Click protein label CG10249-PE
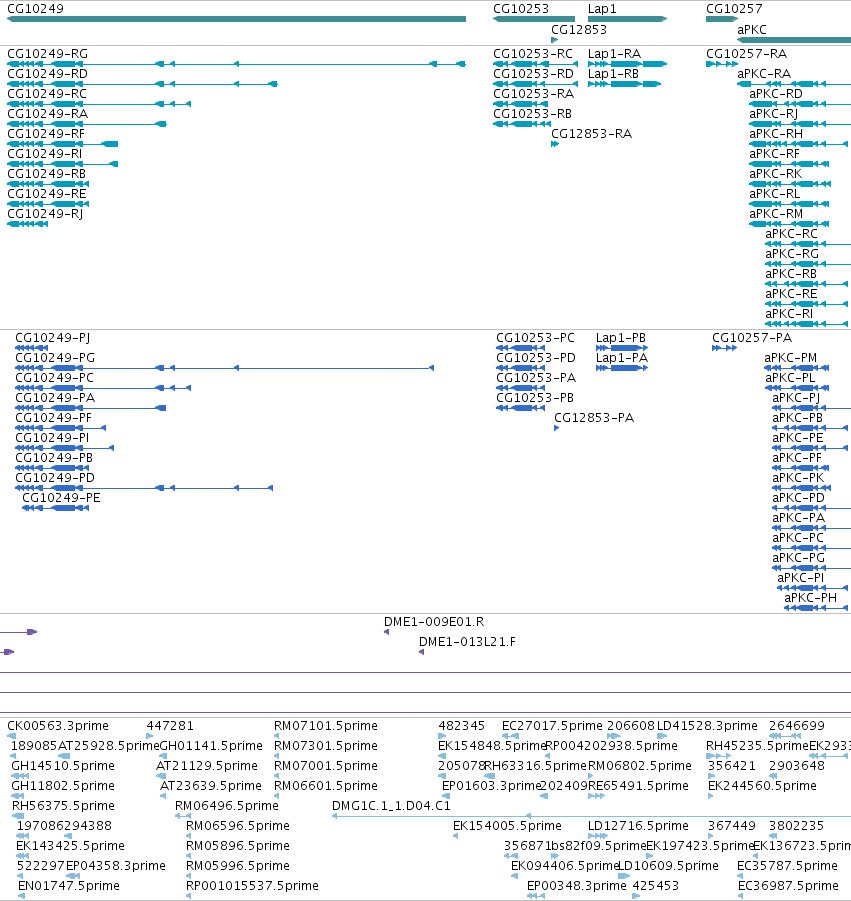Viewport: 851px width, 901px height. click(61, 498)
